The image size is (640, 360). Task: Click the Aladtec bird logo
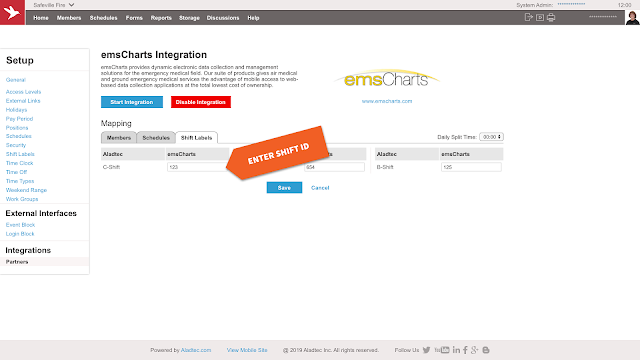[12, 12]
